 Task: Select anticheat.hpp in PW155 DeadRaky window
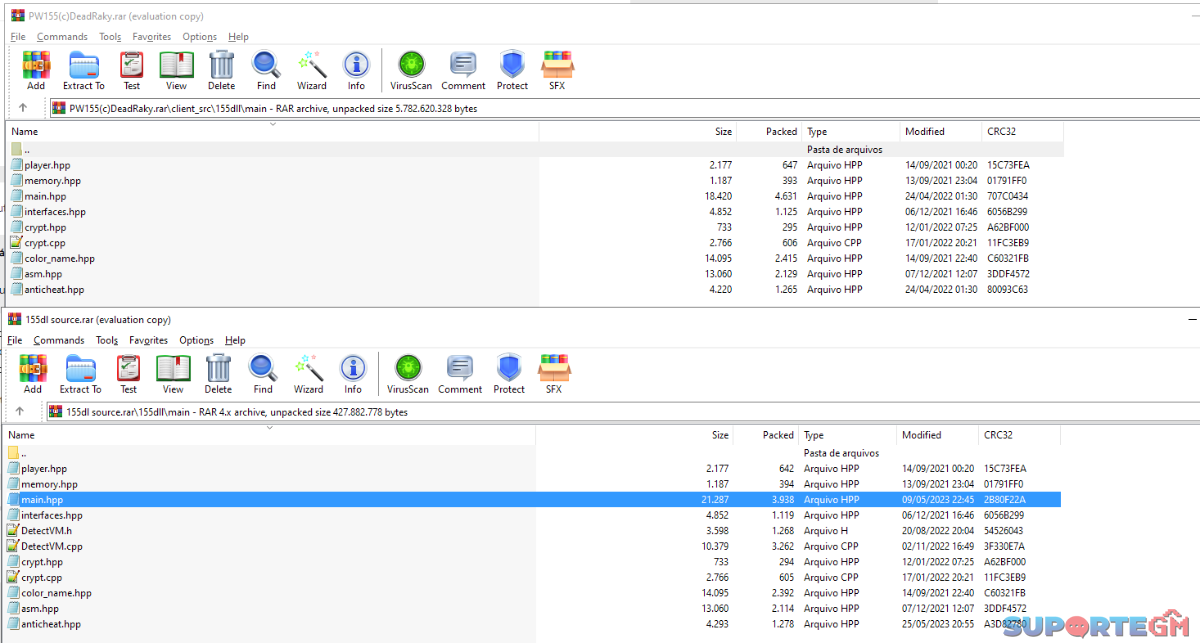tap(536, 290)
